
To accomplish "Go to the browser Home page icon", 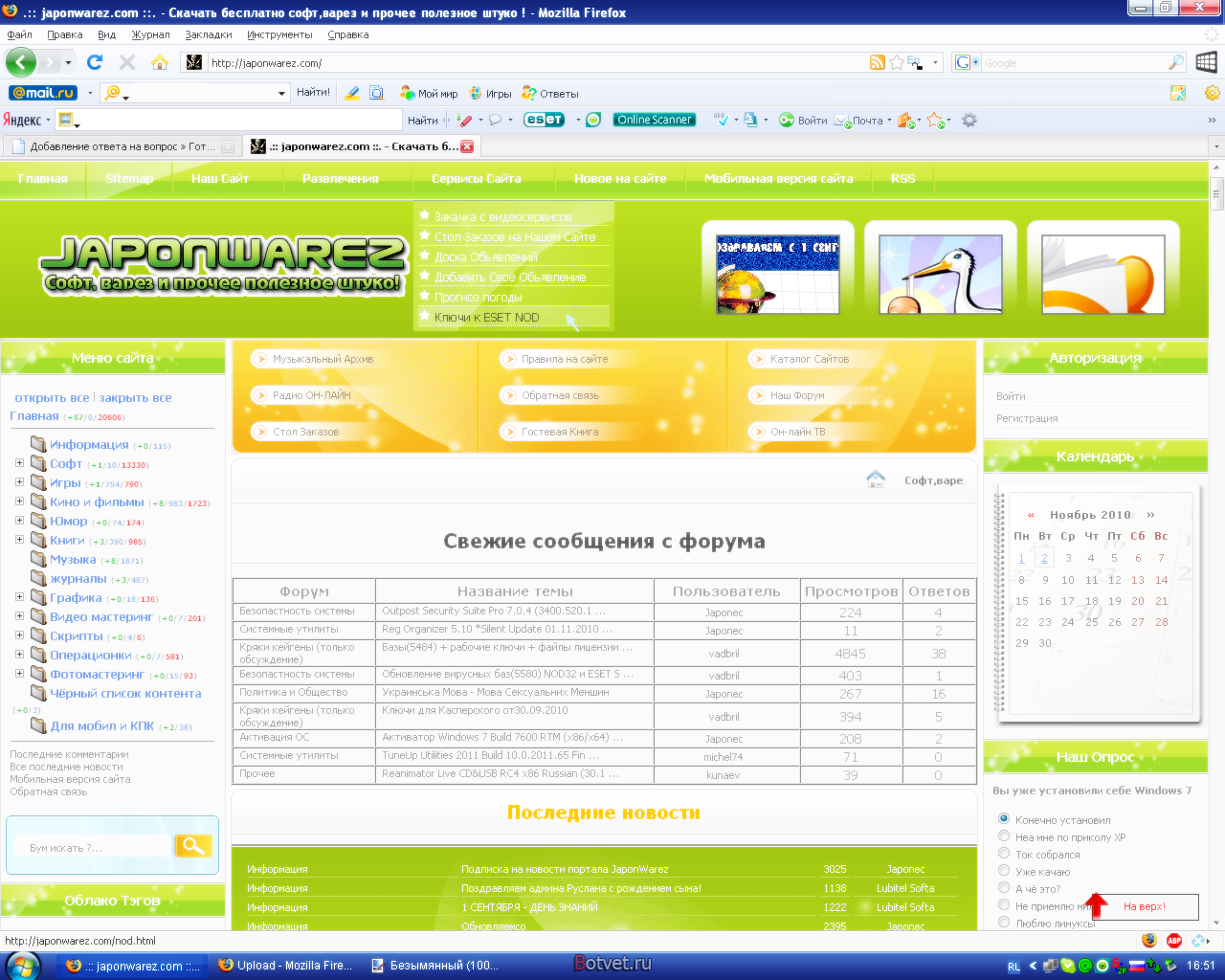I will click(x=160, y=62).
